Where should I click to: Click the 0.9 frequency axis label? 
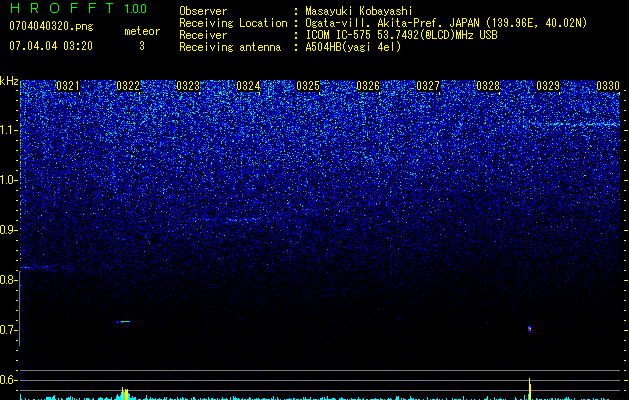coord(9,230)
